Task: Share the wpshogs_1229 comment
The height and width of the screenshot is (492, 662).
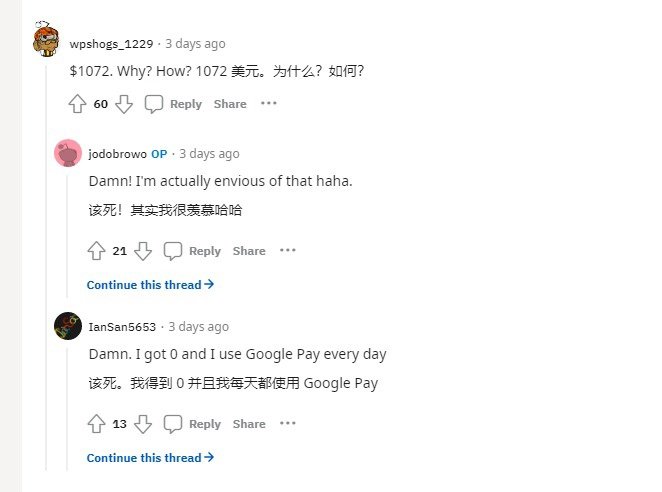Action: [x=230, y=104]
